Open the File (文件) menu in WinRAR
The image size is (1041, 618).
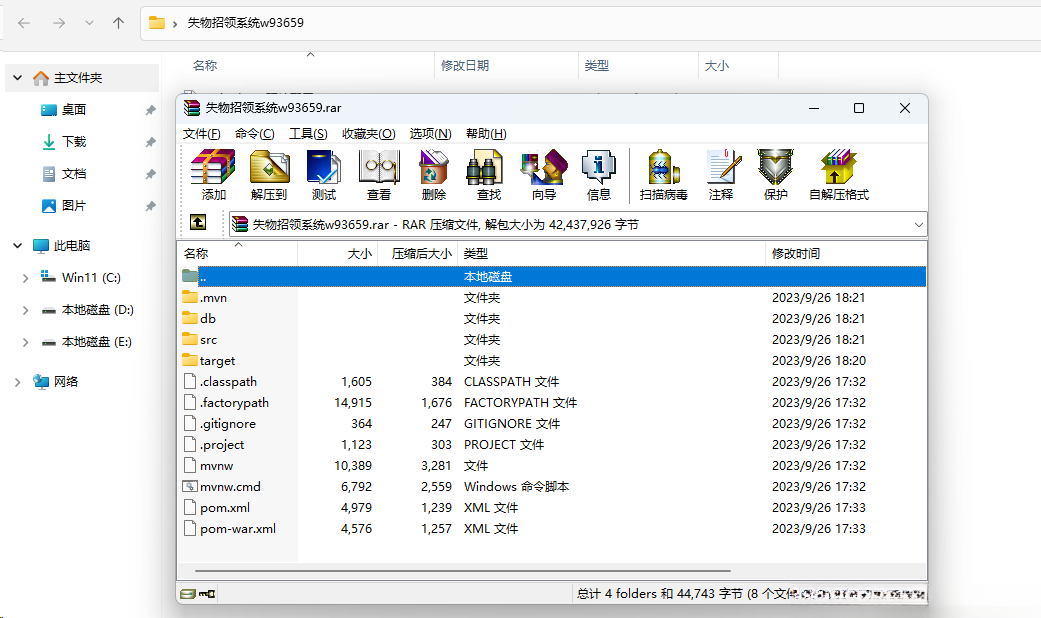[x=201, y=133]
